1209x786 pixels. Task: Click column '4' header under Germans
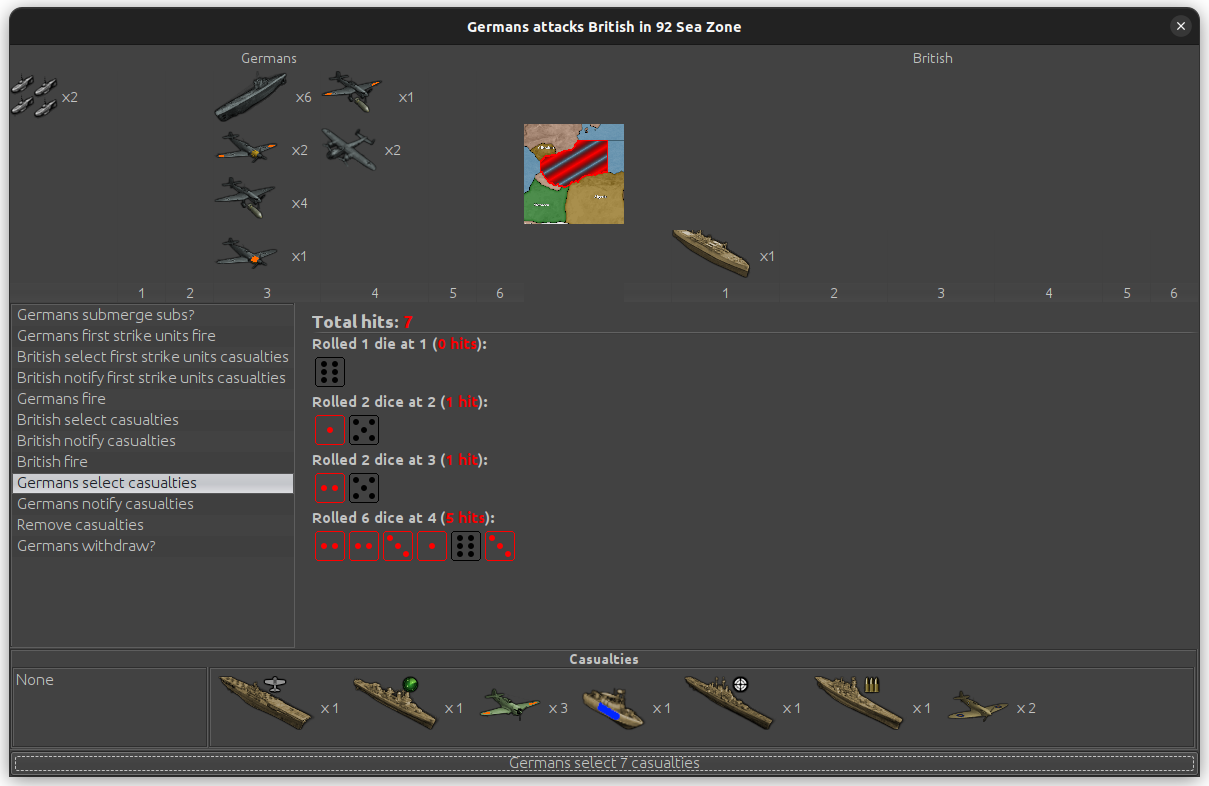(x=375, y=293)
